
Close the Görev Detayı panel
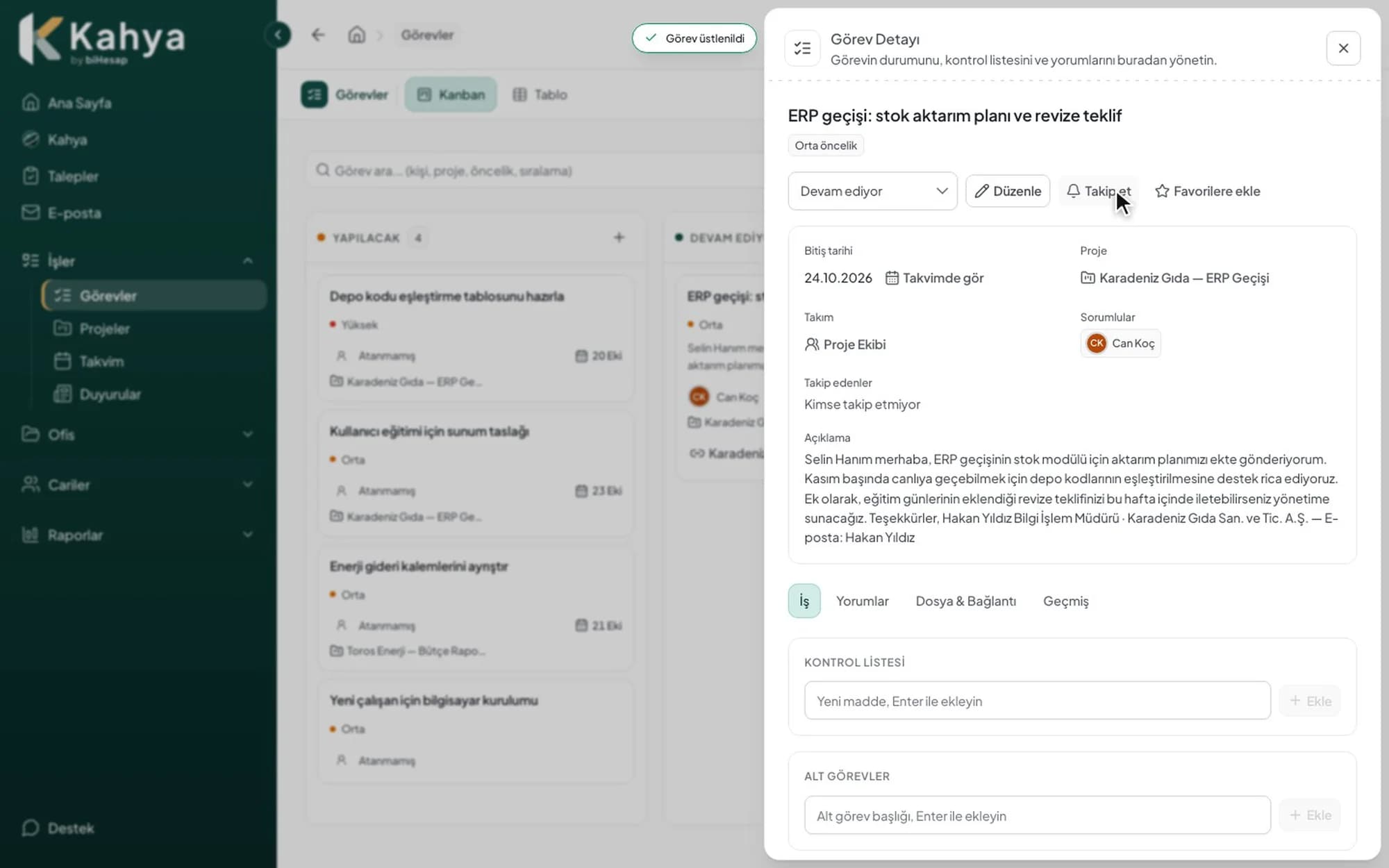(1343, 48)
